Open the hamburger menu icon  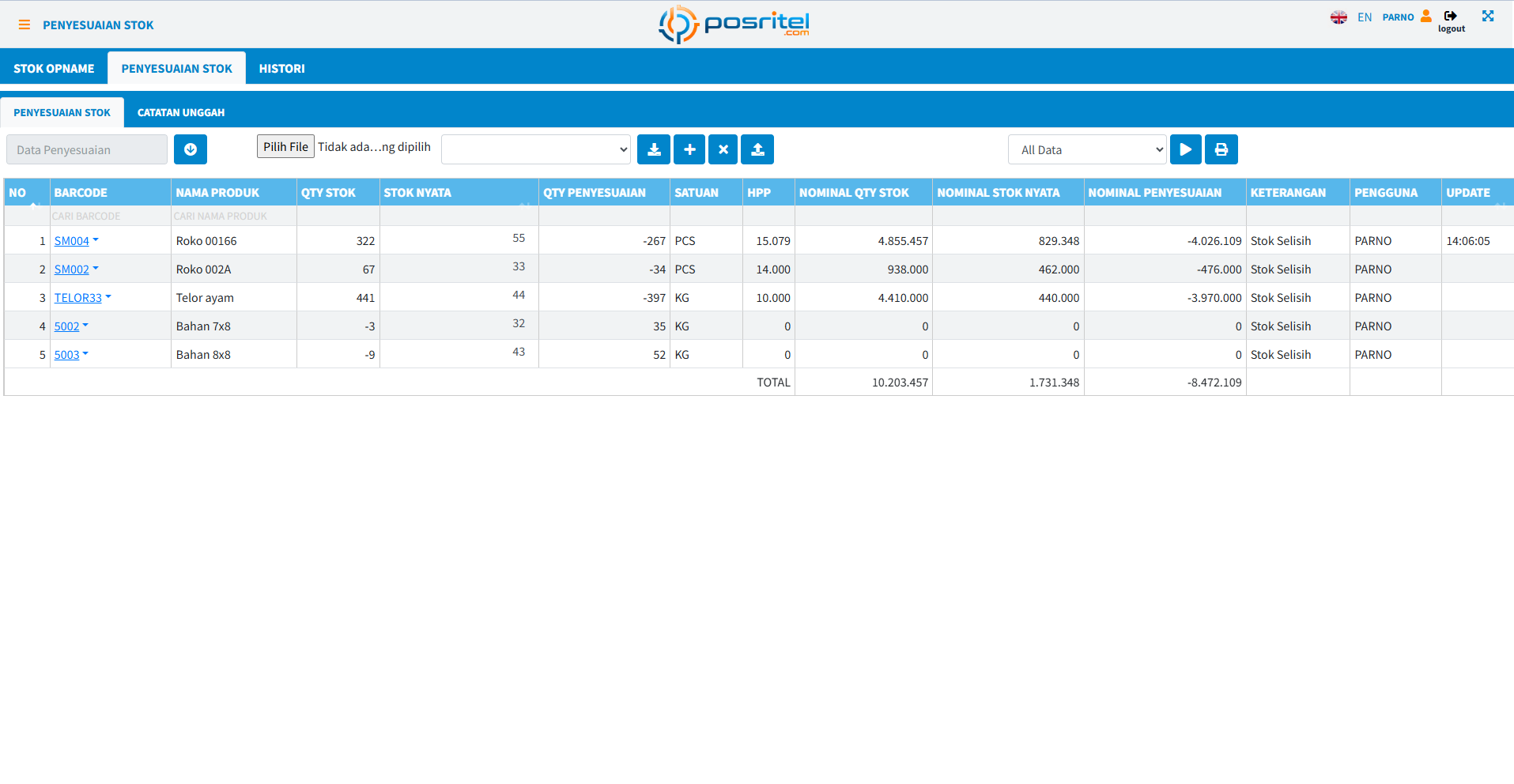click(x=25, y=25)
